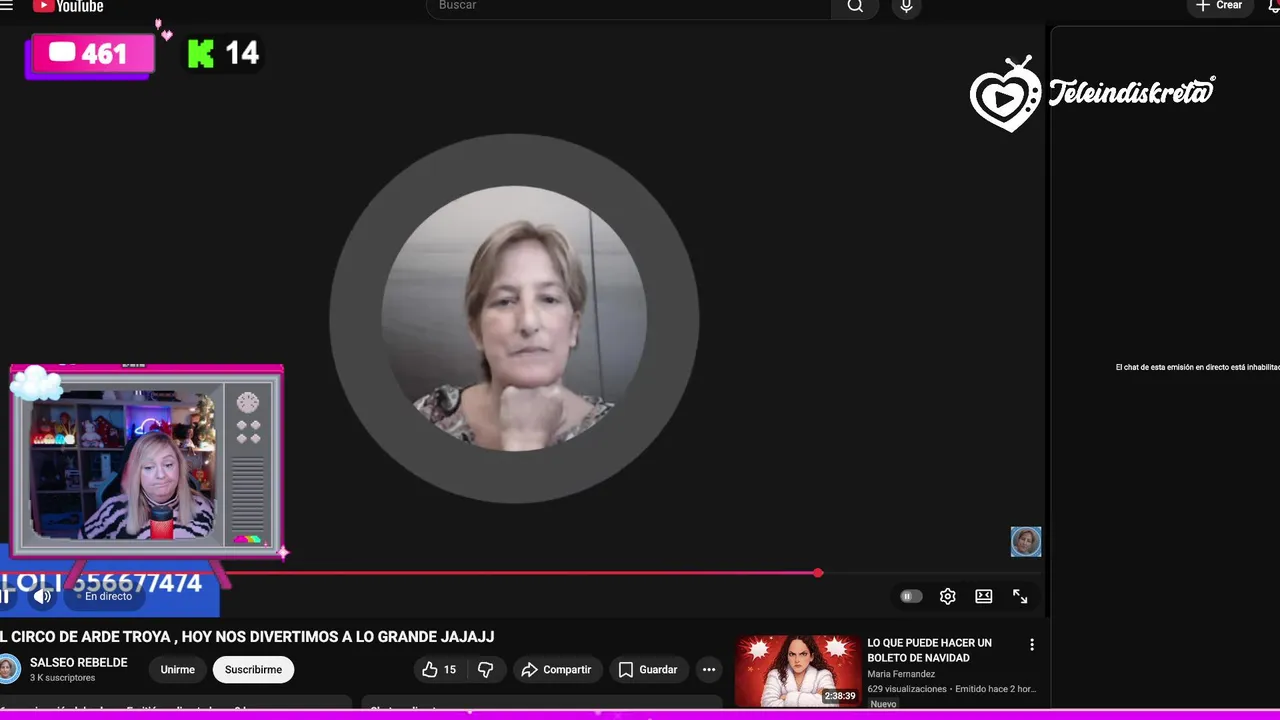Switch to theater mode view

click(x=984, y=596)
